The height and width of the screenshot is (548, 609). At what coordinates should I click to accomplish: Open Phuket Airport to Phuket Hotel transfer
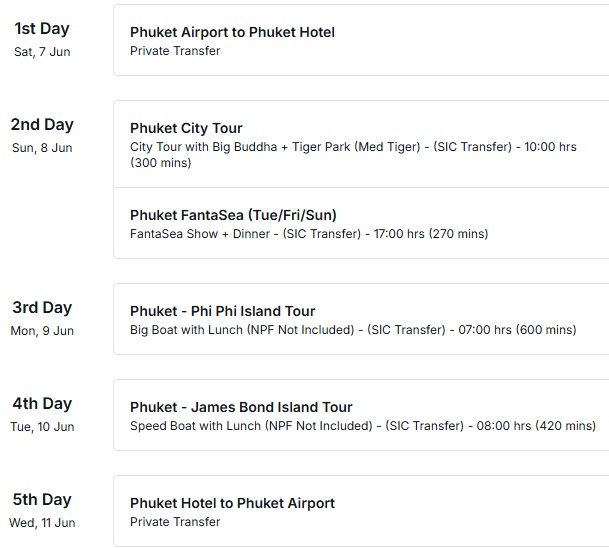232,32
